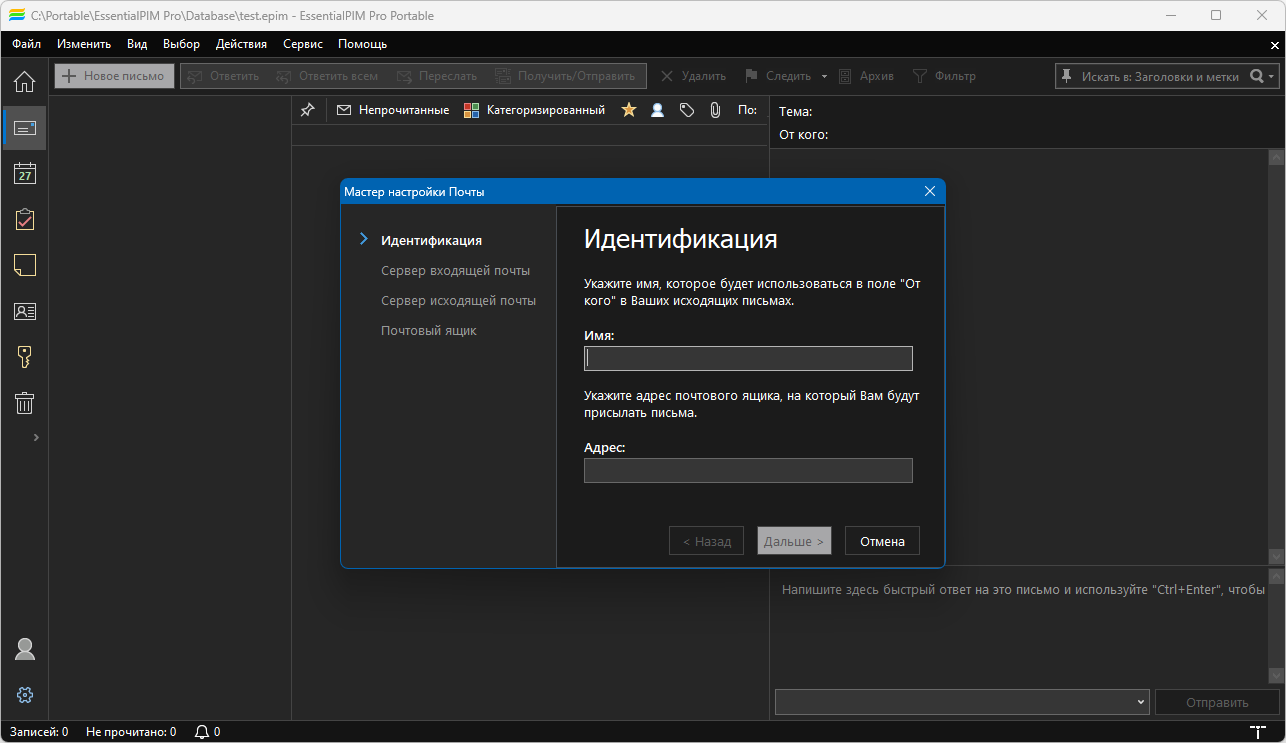Open the user account icon at sidebar bottom

[25, 649]
